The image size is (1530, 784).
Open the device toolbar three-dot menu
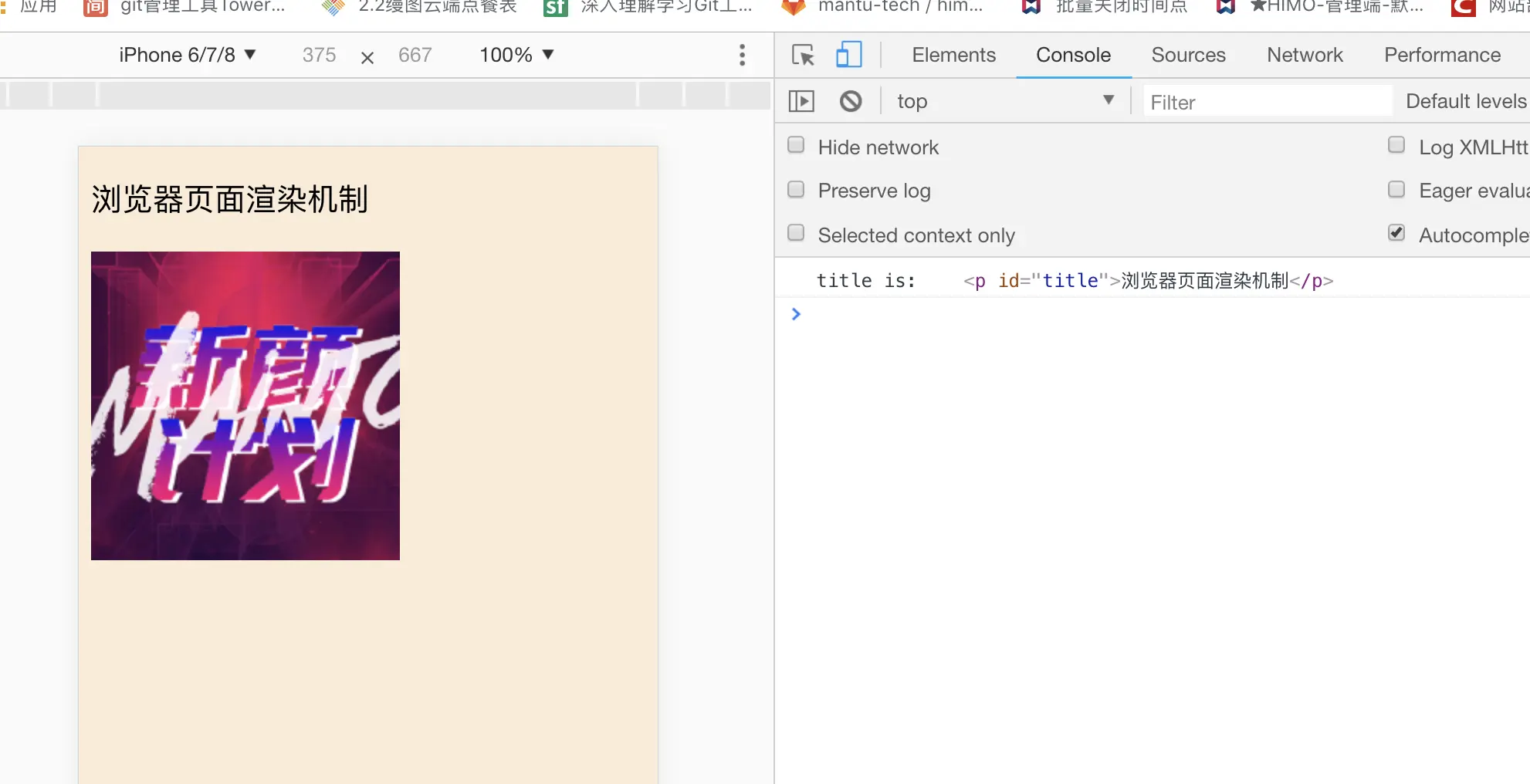742,55
